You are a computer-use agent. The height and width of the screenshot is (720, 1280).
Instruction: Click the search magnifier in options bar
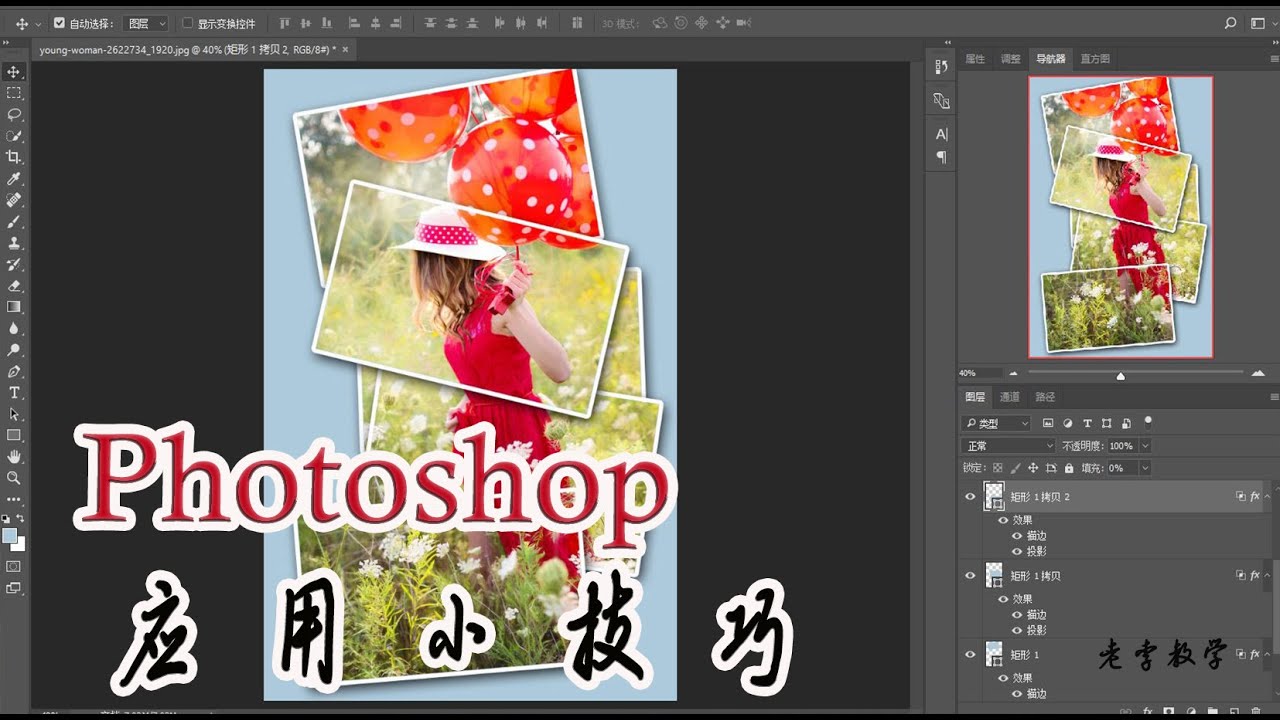1231,23
